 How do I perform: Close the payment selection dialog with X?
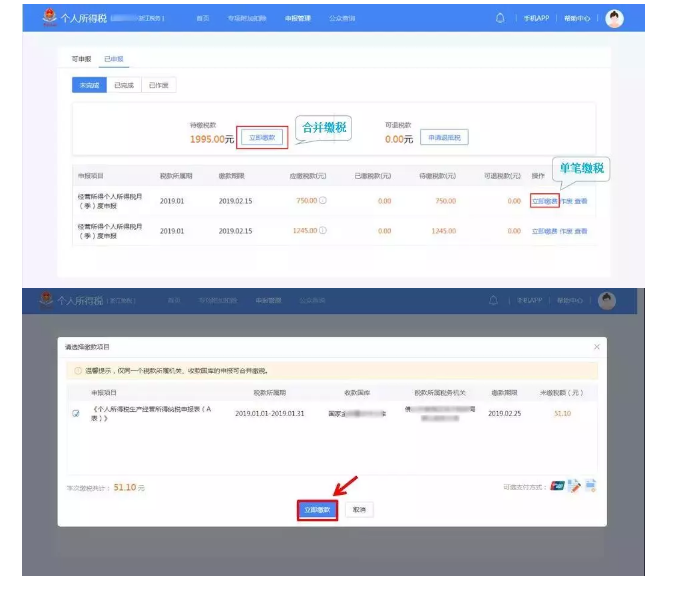pyautogui.click(x=597, y=347)
